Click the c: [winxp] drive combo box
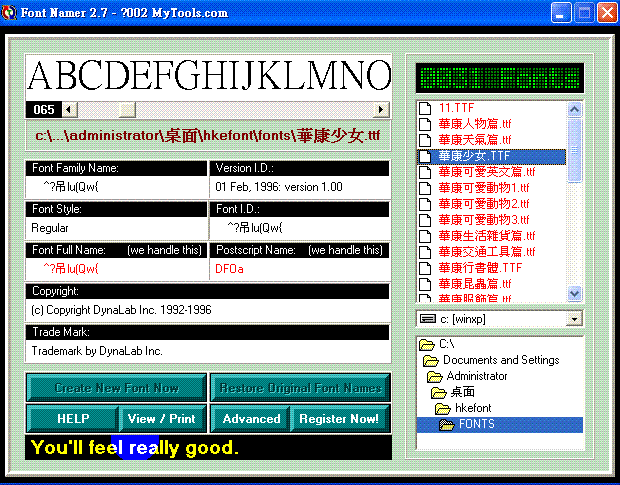Viewport: 620px width, 485px height. click(x=499, y=319)
